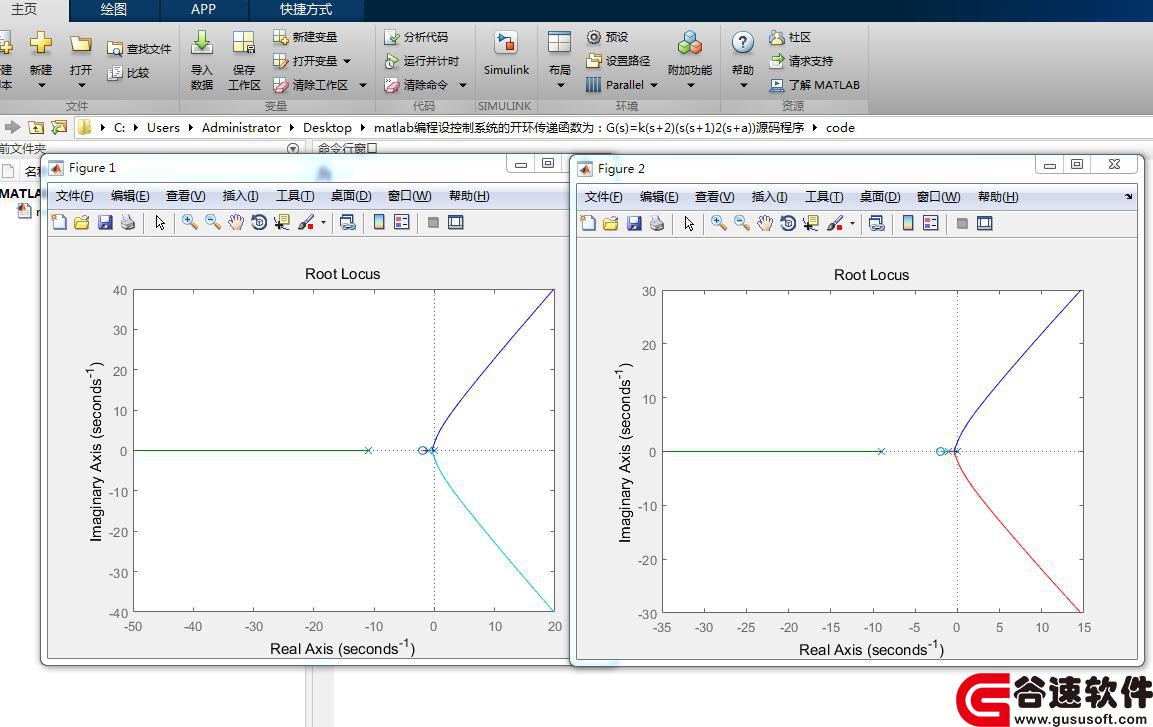Screen dimensions: 1153x727
Task: Expand the 新建 dropdown in ribbon
Action: 41,85
